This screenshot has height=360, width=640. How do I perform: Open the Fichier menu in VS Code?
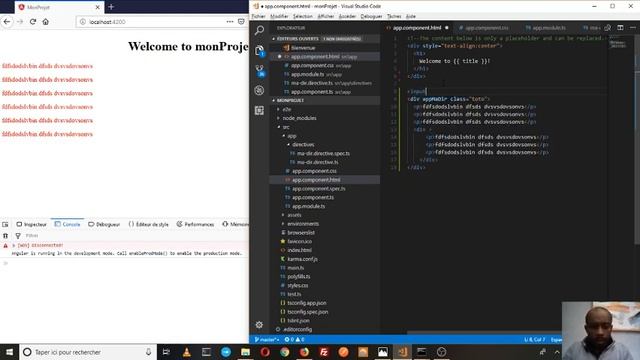[x=258, y=16]
